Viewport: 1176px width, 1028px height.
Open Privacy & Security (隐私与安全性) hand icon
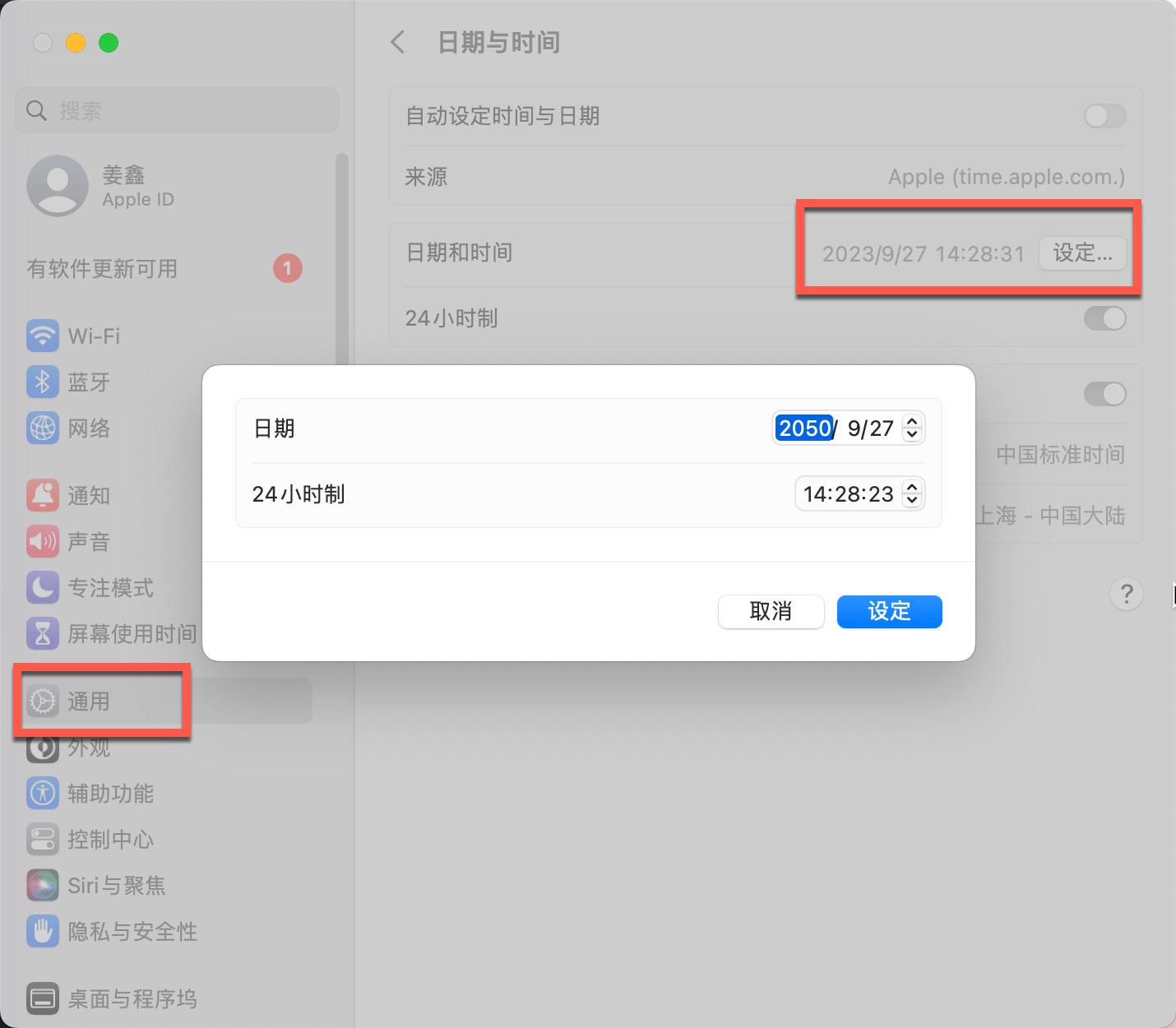tap(43, 931)
